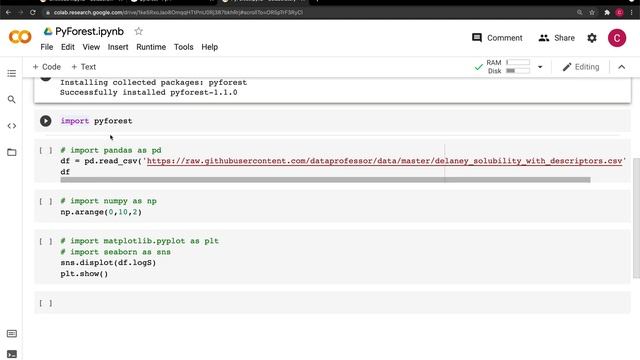Click the browser zoom magnifier icon
Image resolution: width=640 pixels, height=360 pixels.
(x=580, y=13)
